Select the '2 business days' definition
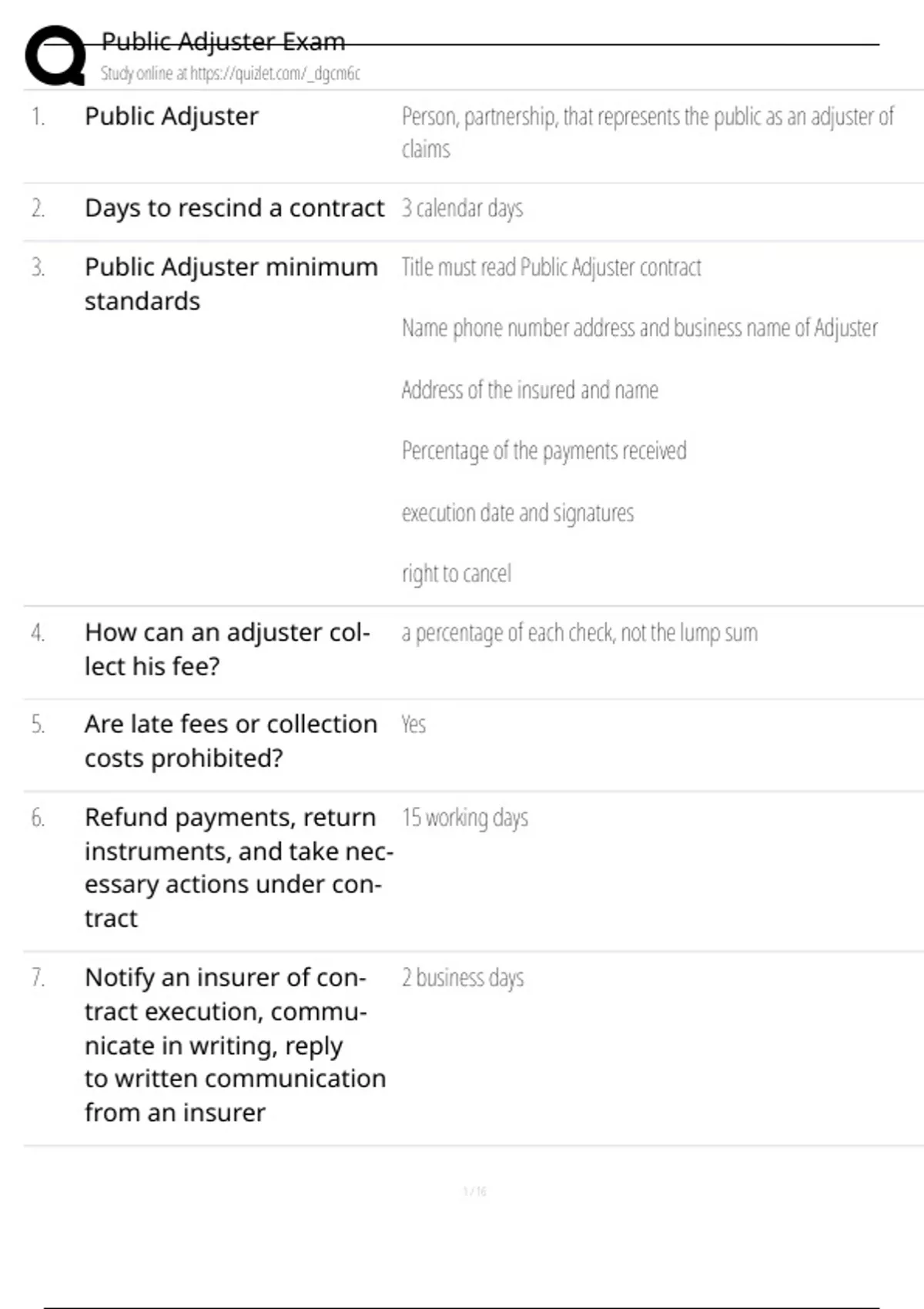The image size is (924, 1309). coord(463,978)
